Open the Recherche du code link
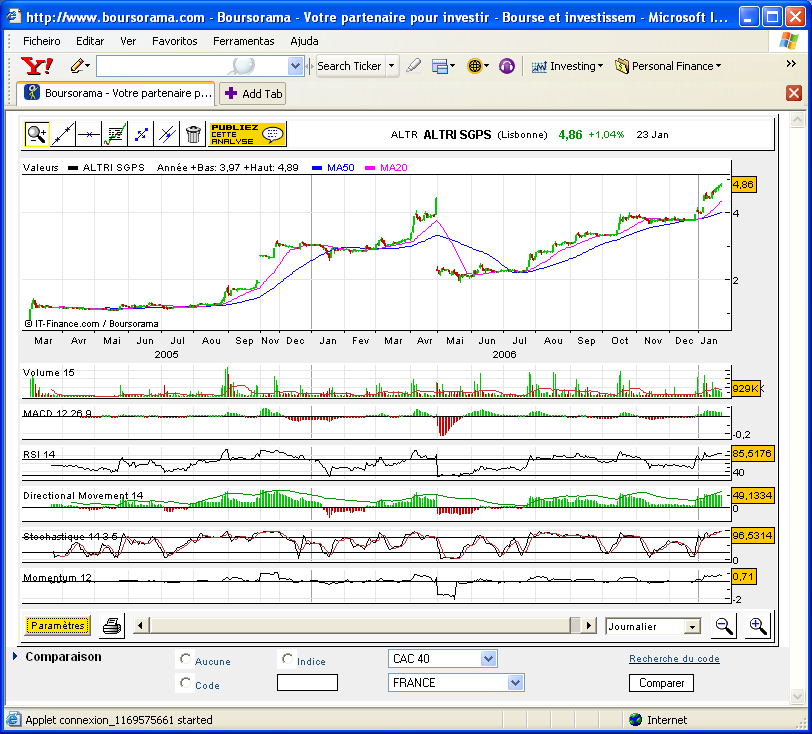 (x=674, y=659)
